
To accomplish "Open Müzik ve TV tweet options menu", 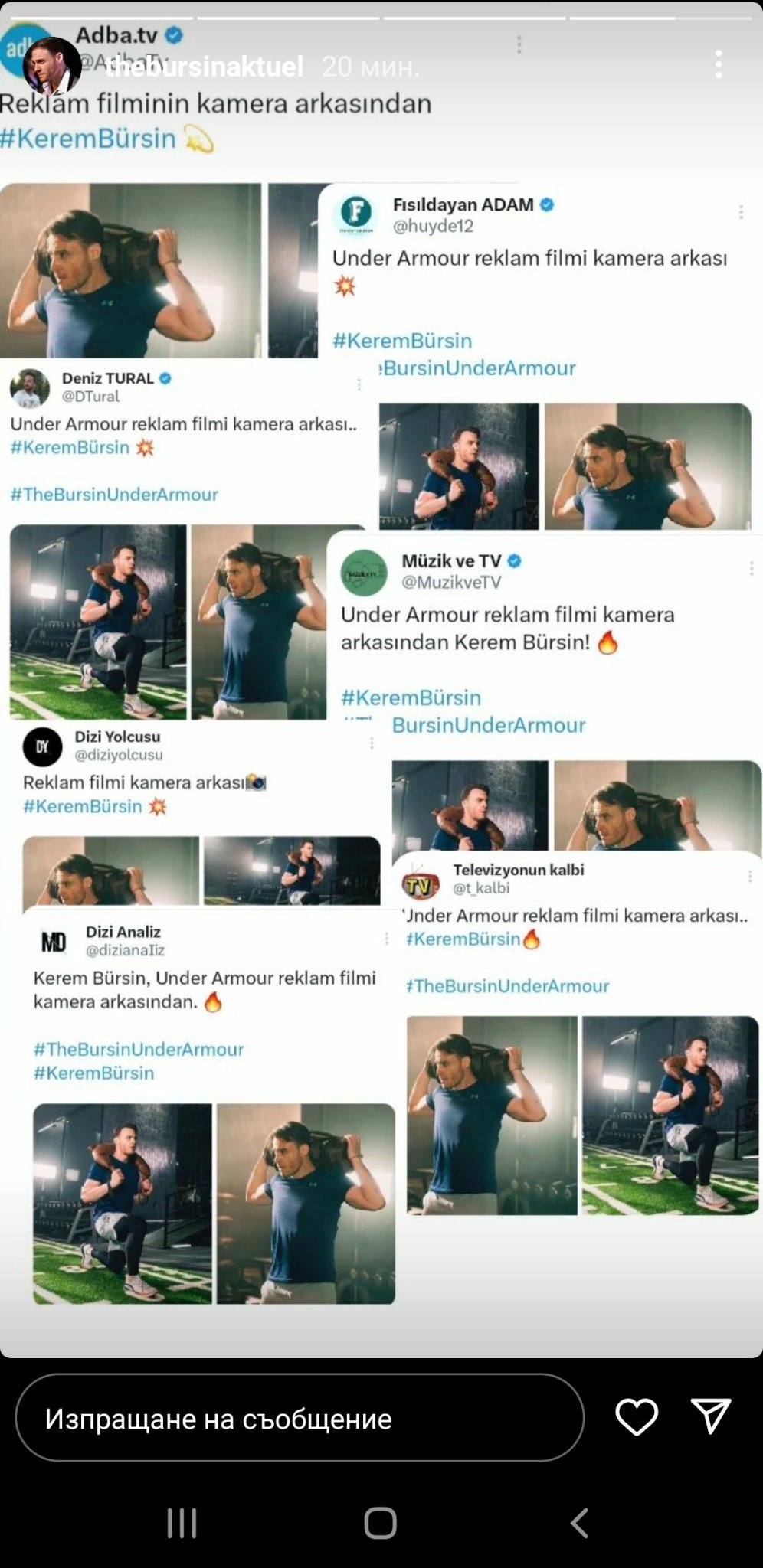I will click(x=751, y=568).
